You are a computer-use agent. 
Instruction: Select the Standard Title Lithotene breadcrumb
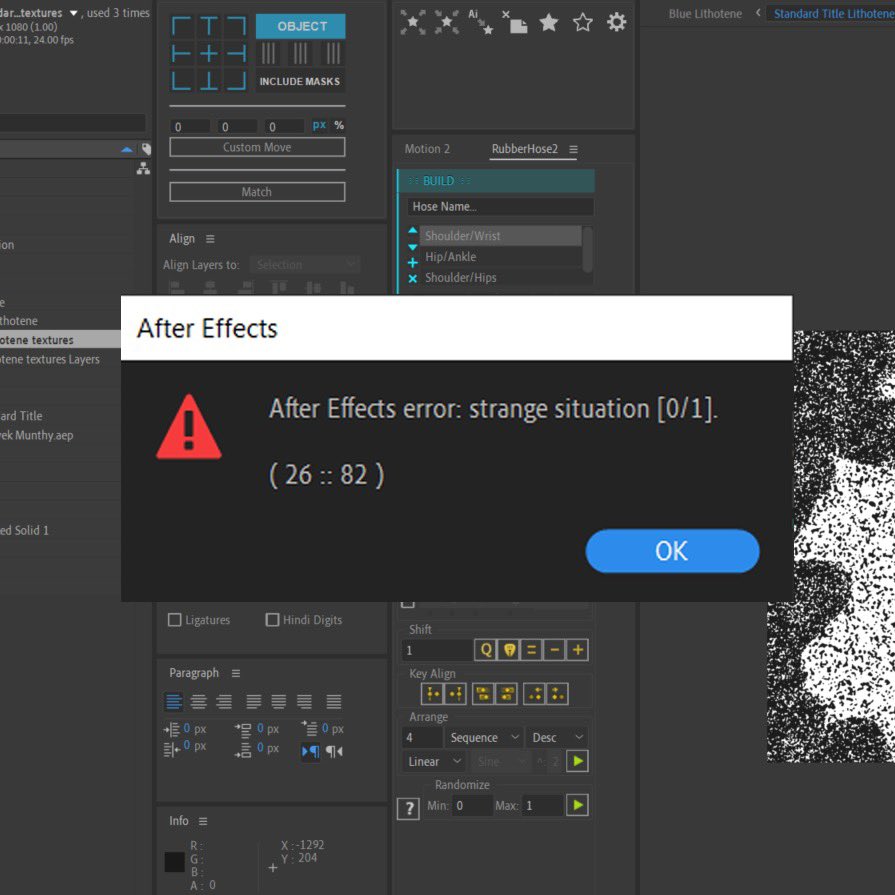pyautogui.click(x=833, y=14)
